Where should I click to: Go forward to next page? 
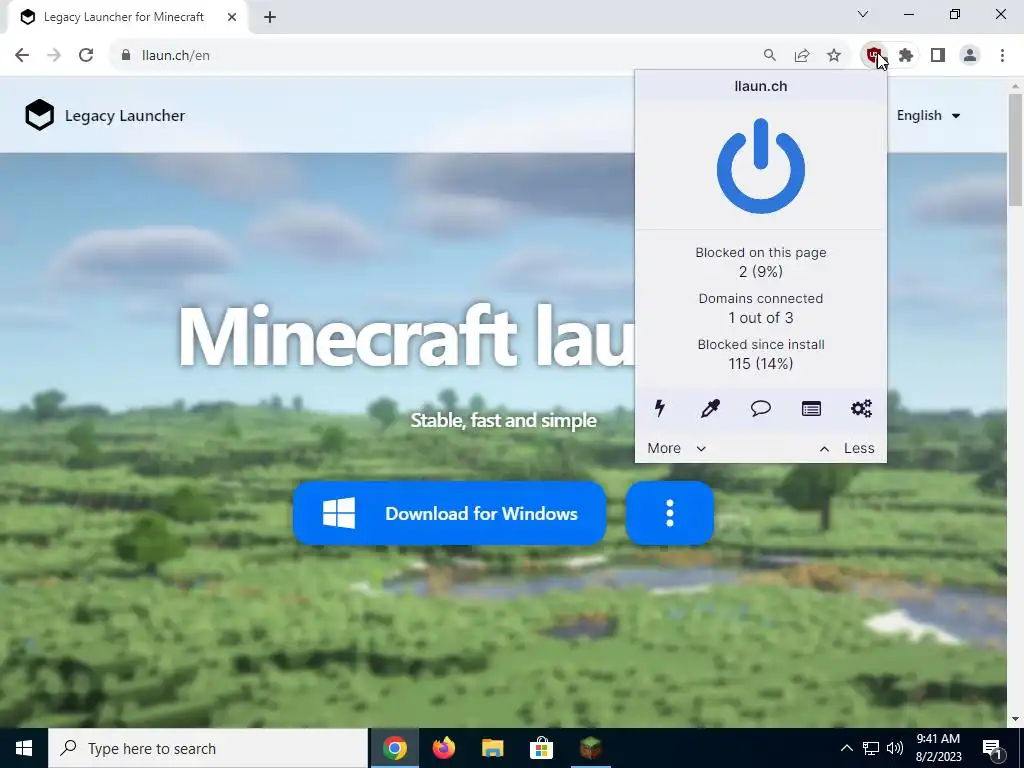coord(54,56)
